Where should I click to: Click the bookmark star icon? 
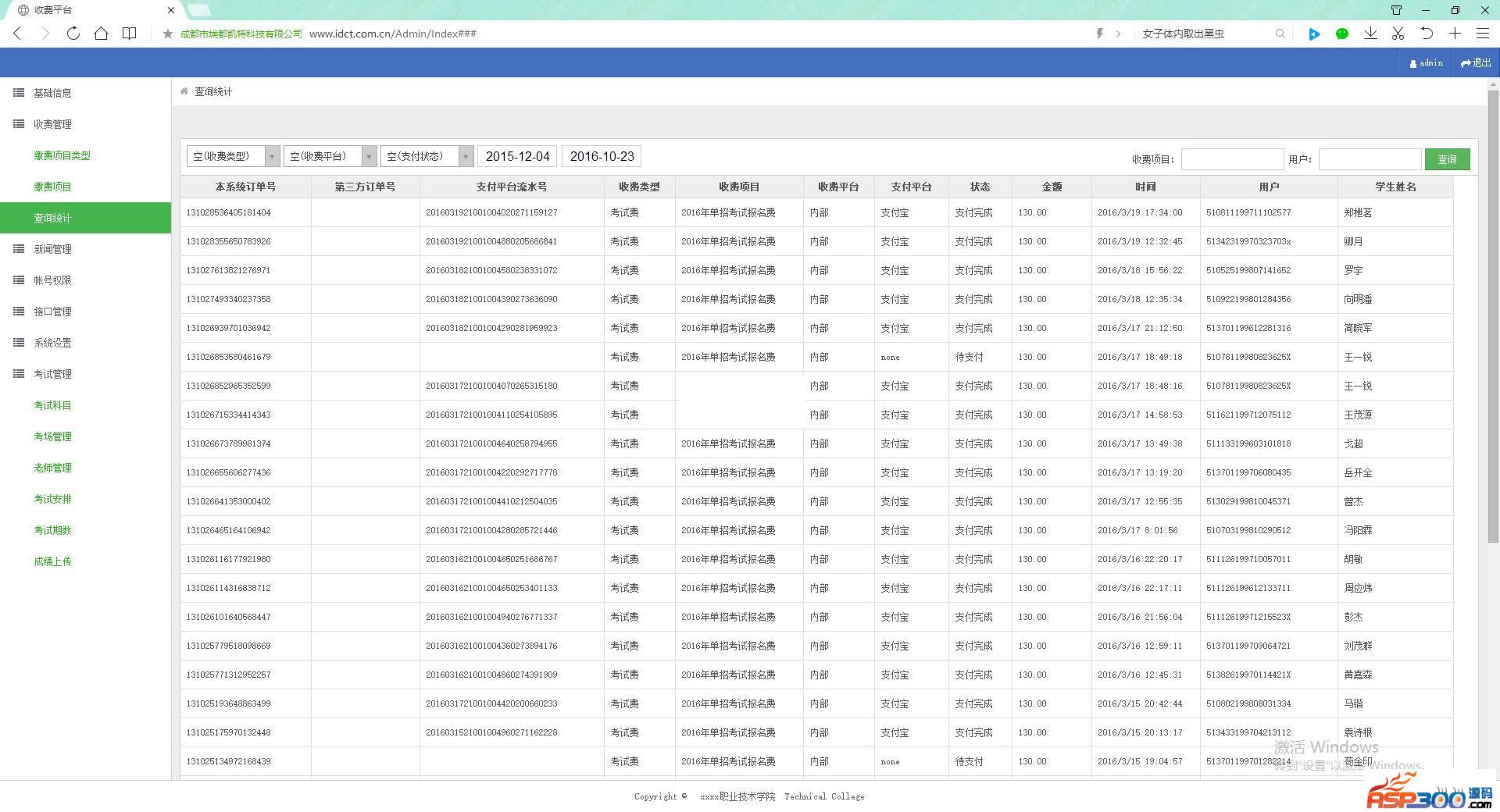[x=167, y=34]
